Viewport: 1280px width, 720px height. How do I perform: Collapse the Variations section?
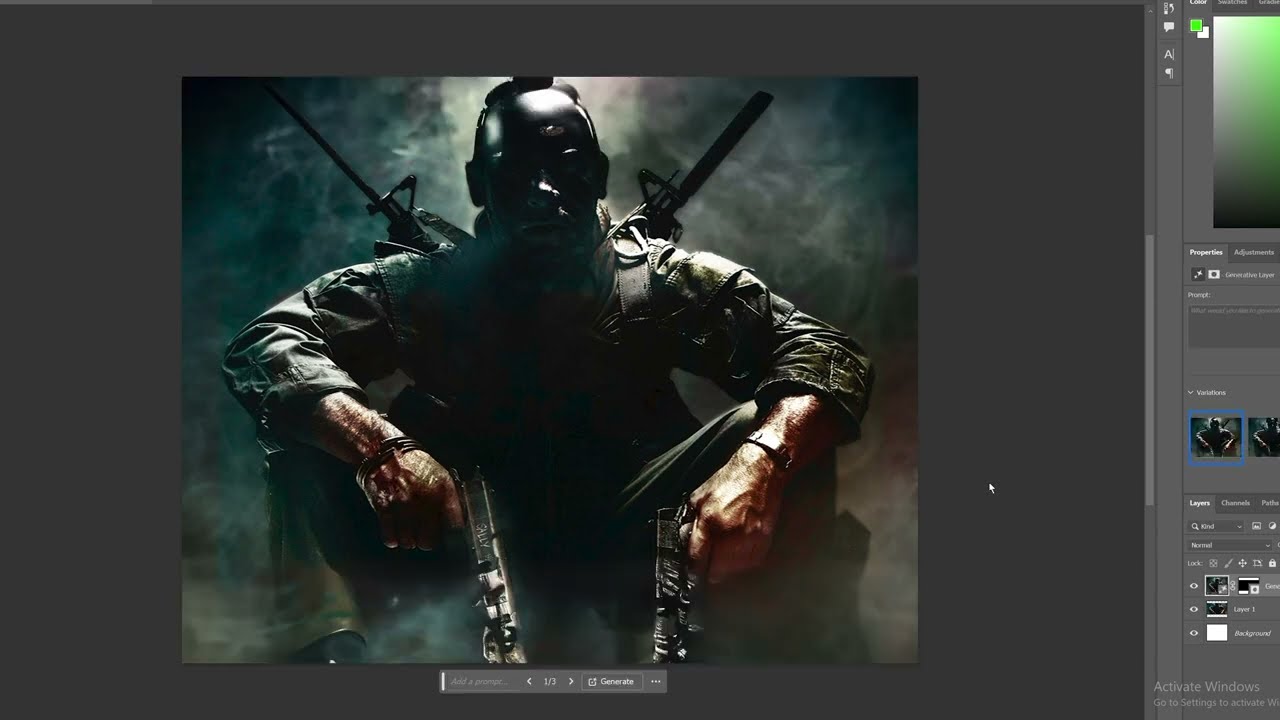[x=1191, y=393]
